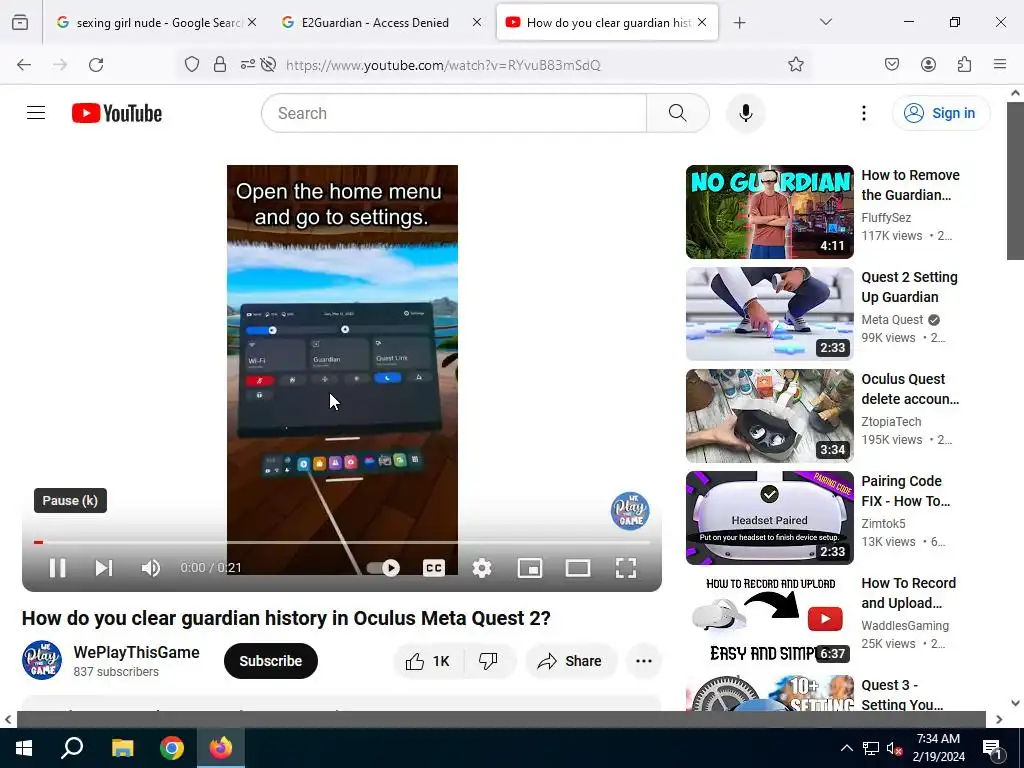Viewport: 1024px width, 768px height.
Task: Subscribe to WePlayThisGame
Action: tap(270, 661)
